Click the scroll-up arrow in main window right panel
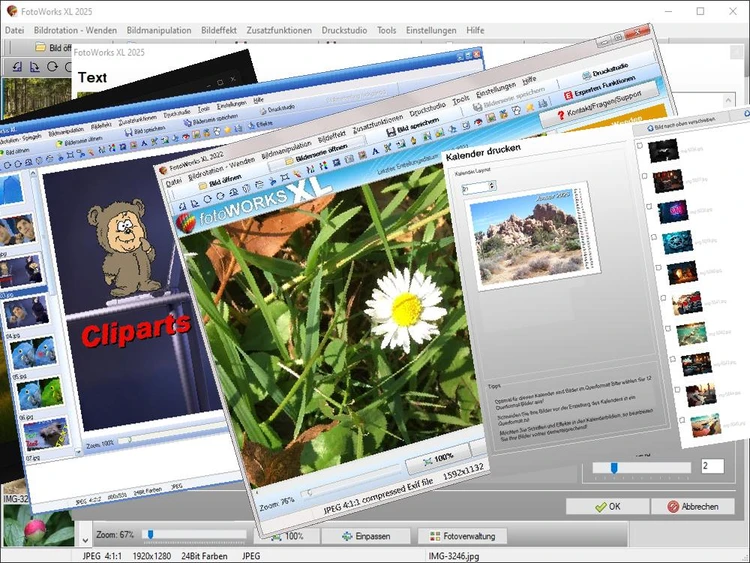The height and width of the screenshot is (563, 750). [x=728, y=100]
